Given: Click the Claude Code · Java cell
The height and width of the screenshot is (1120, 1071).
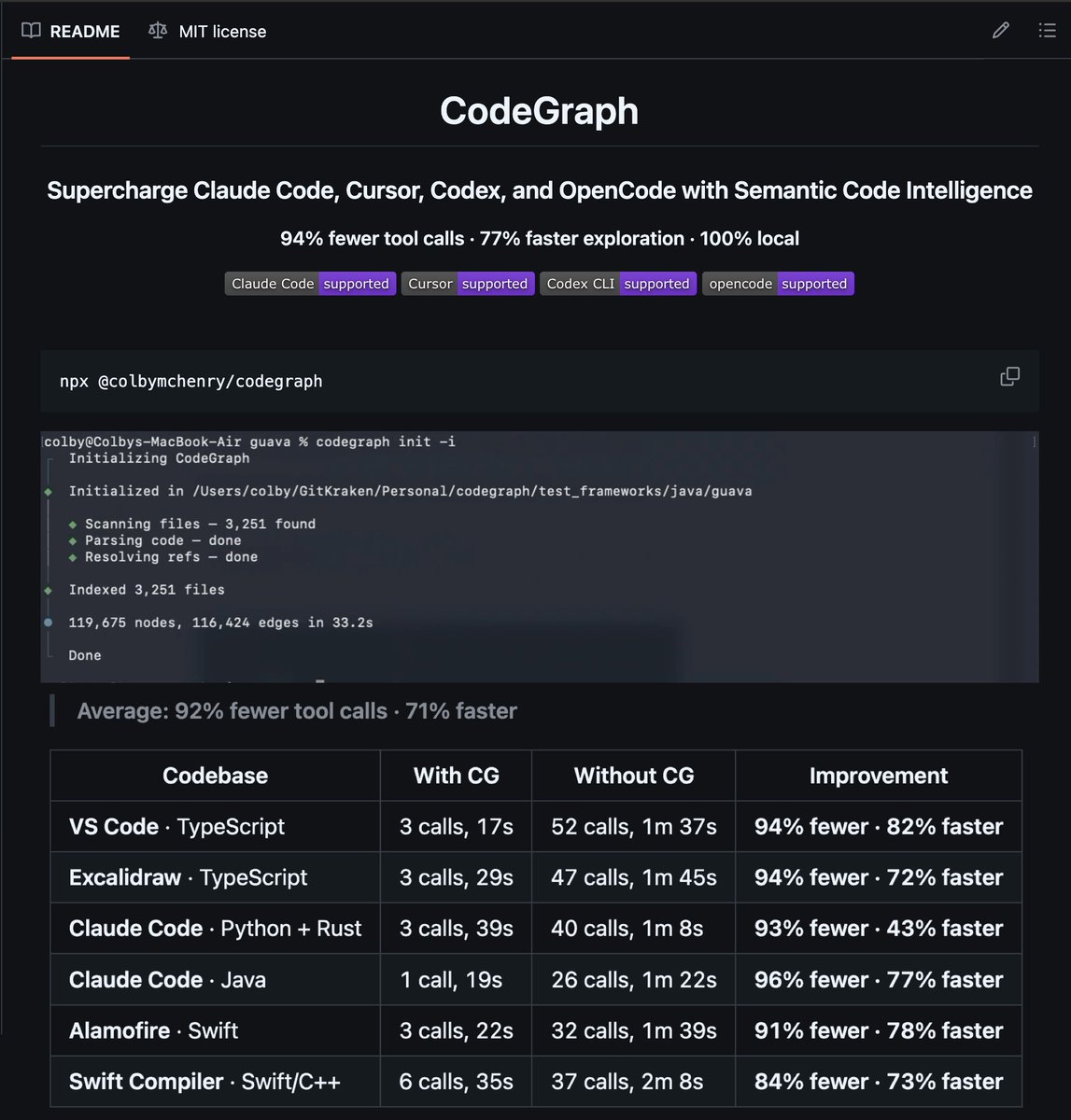Looking at the screenshot, I should pyautogui.click(x=215, y=980).
